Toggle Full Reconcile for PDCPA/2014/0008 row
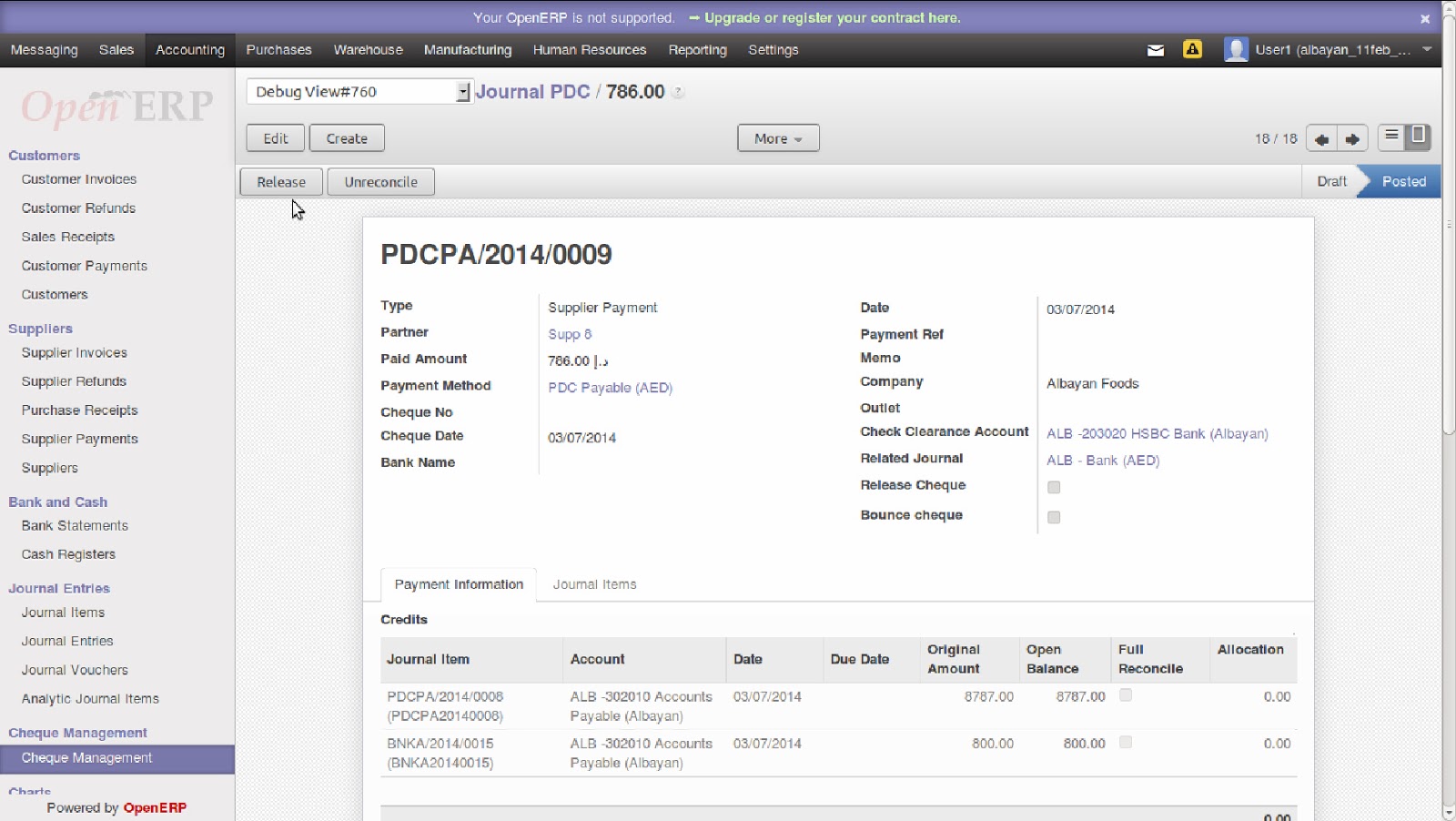The image size is (1456, 821). (x=1126, y=695)
